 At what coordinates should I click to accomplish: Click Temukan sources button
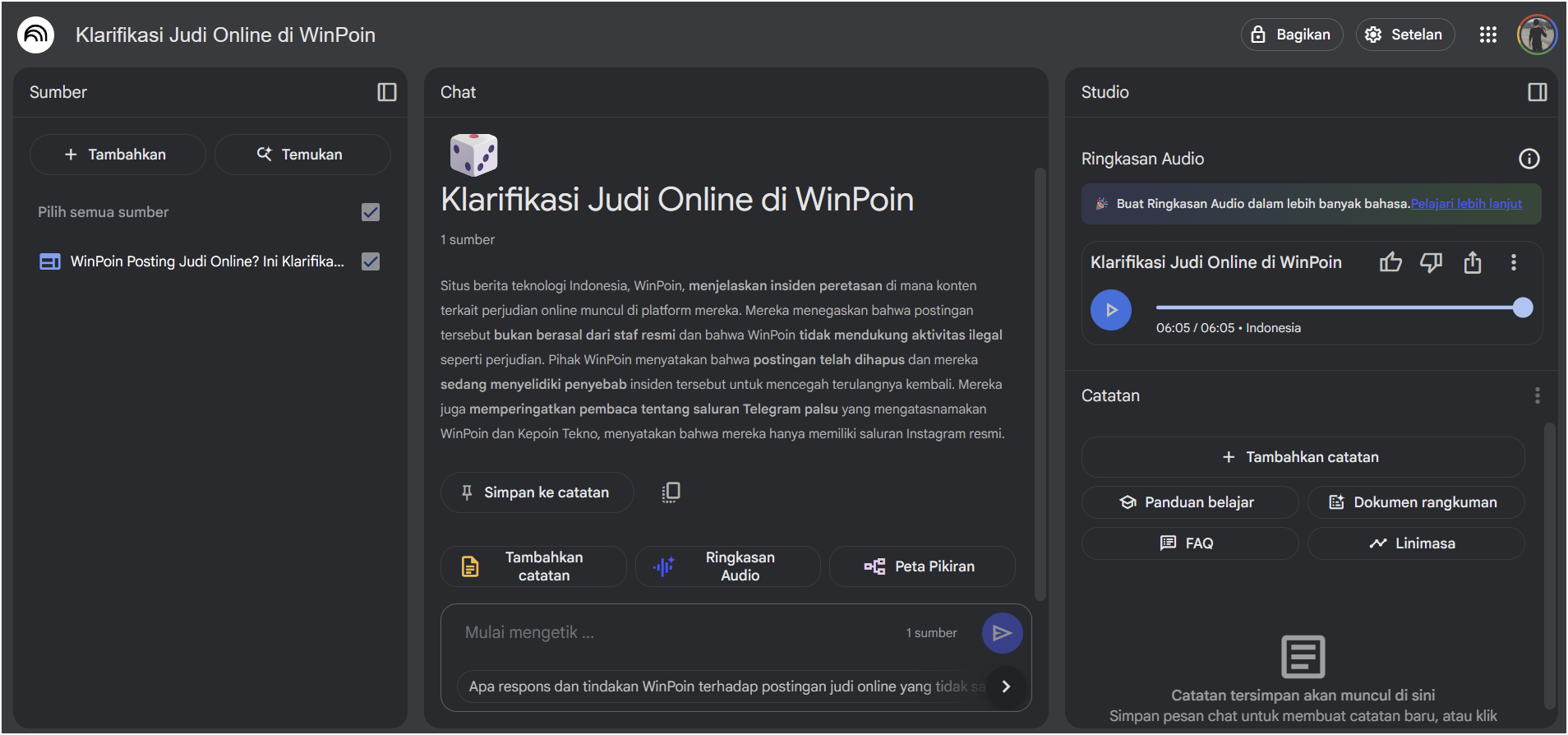coord(302,155)
